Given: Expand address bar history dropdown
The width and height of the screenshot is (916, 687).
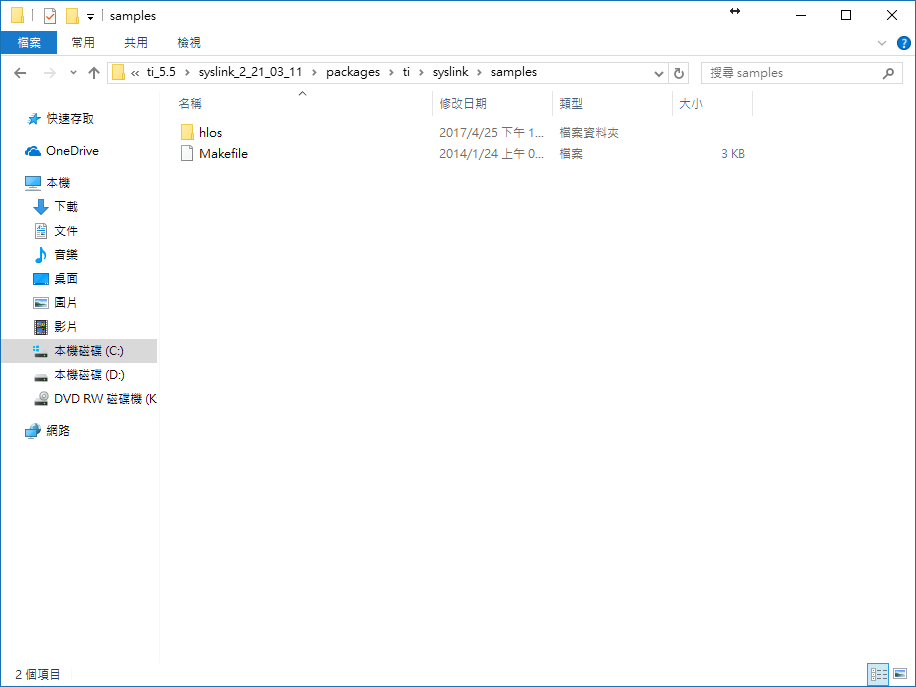Looking at the screenshot, I should click(658, 74).
